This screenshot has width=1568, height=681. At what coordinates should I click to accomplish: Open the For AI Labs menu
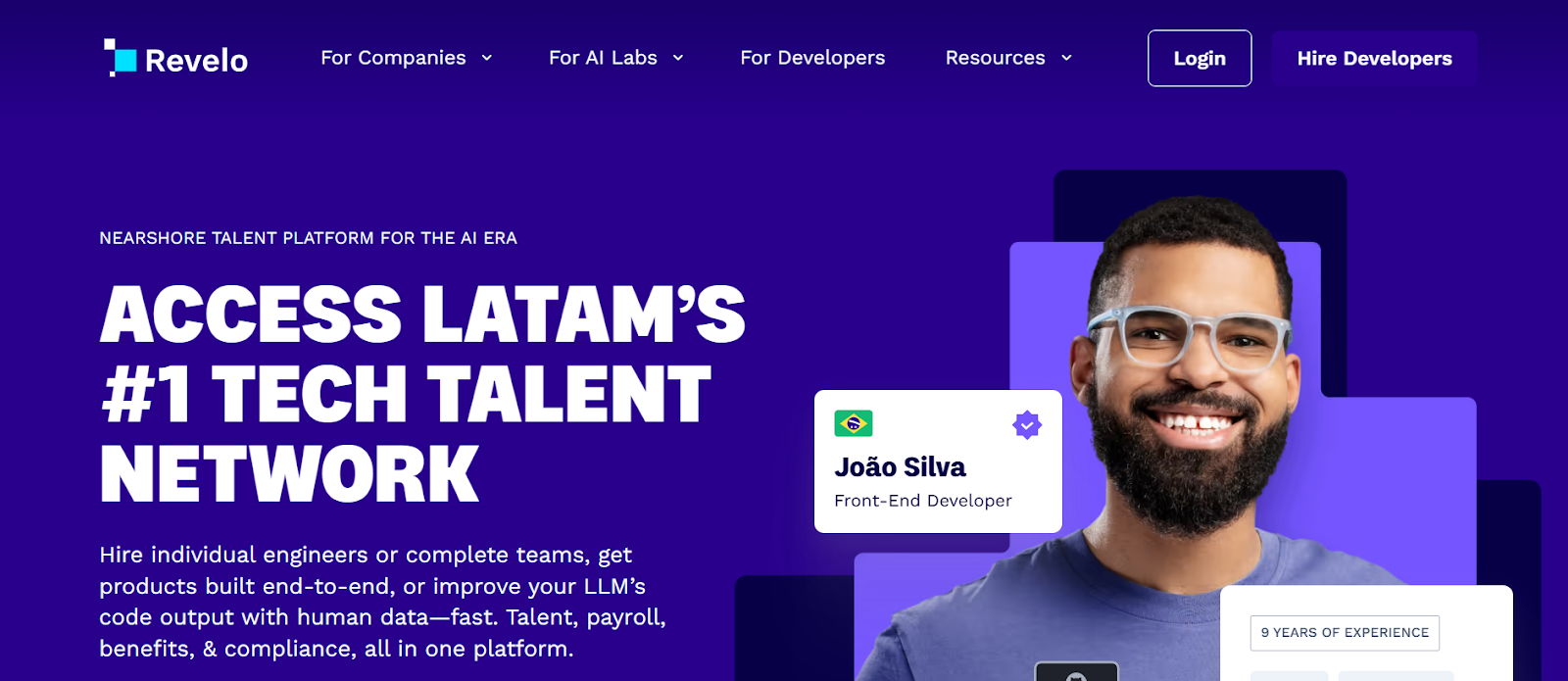tap(603, 58)
